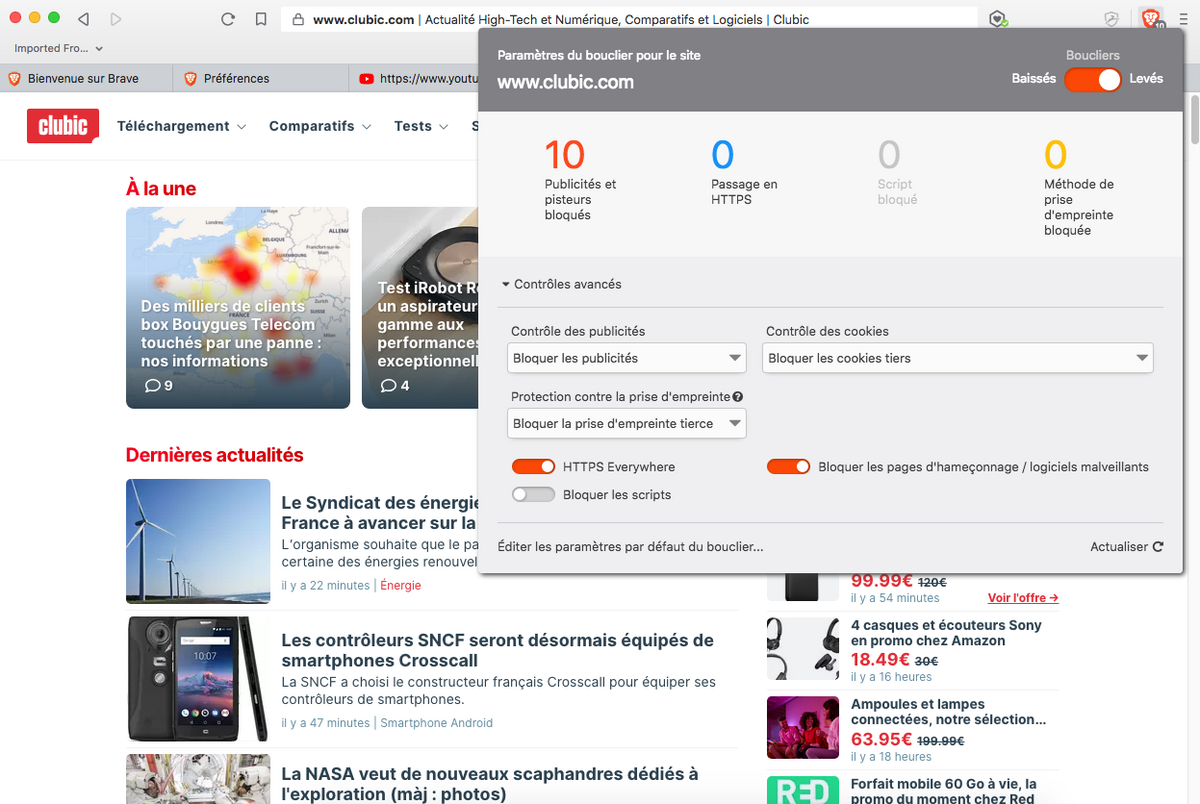Click the refresh arrow next to Actualiser
The width and height of the screenshot is (1200, 804).
coord(1158,547)
